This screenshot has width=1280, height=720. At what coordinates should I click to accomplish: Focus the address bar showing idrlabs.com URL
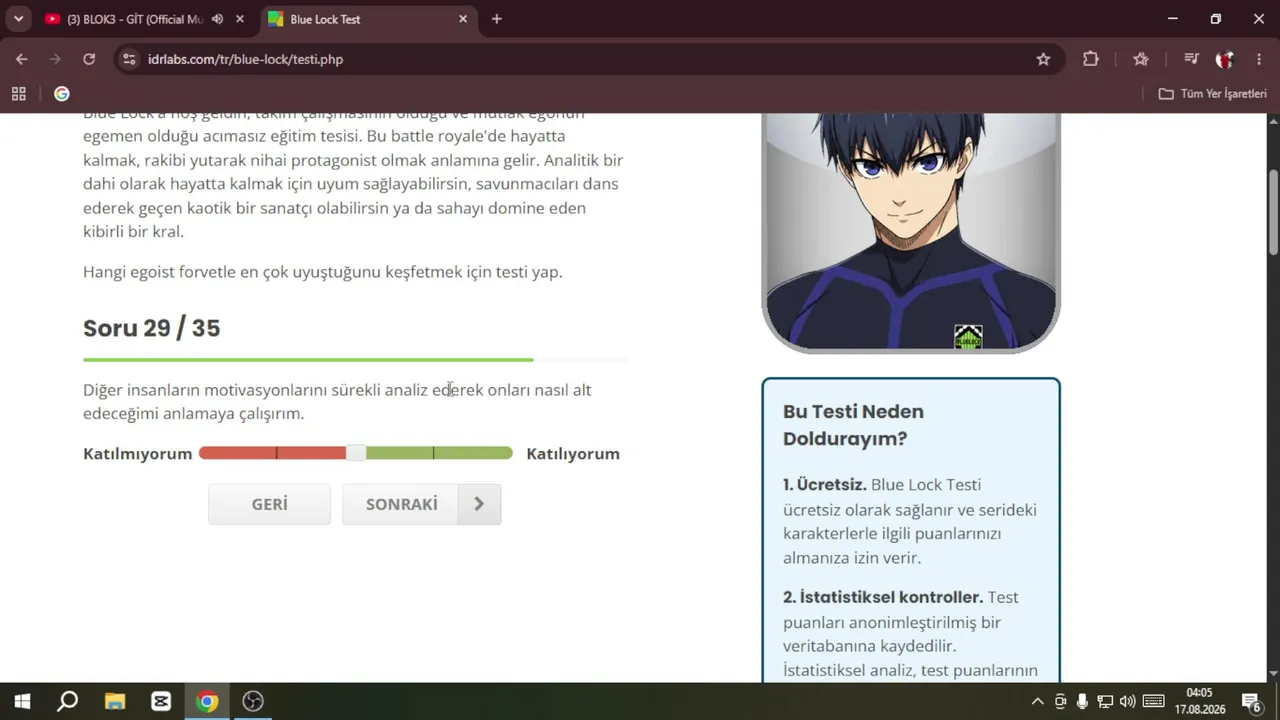pyautogui.click(x=590, y=59)
